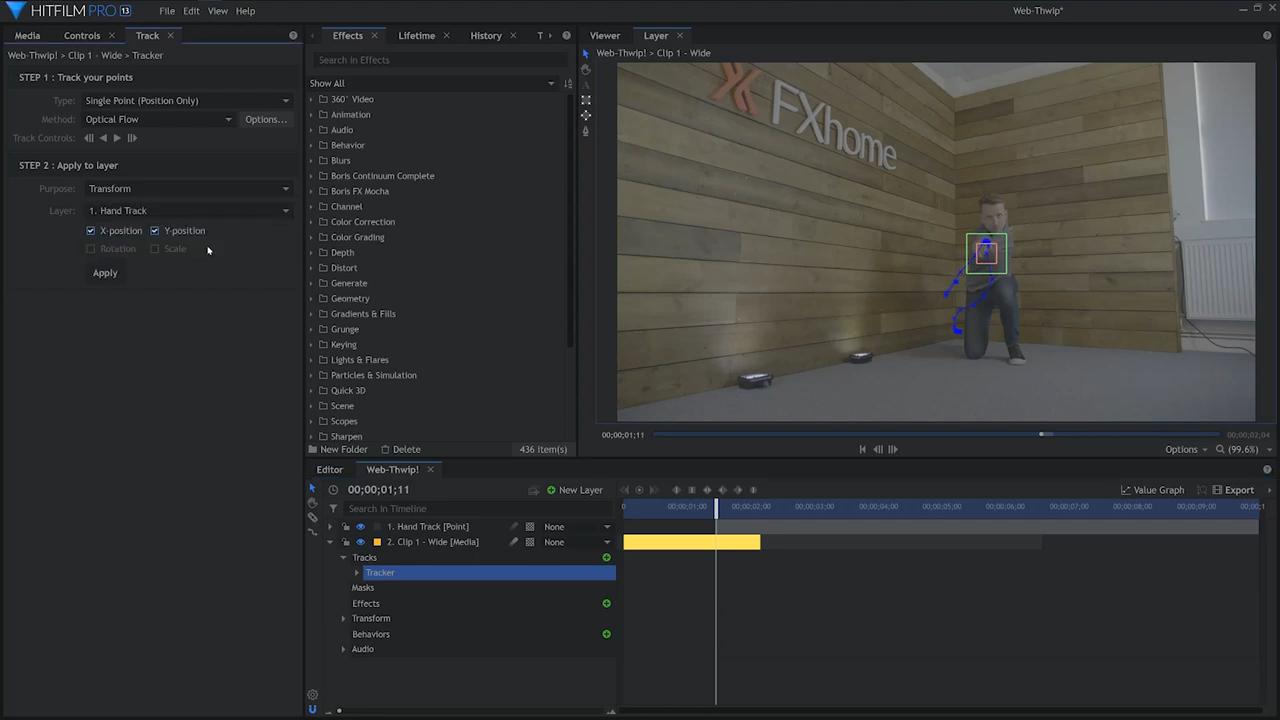Screen dimensions: 1280x720
Task: Click the Effects panel sort icon
Action: pos(568,83)
